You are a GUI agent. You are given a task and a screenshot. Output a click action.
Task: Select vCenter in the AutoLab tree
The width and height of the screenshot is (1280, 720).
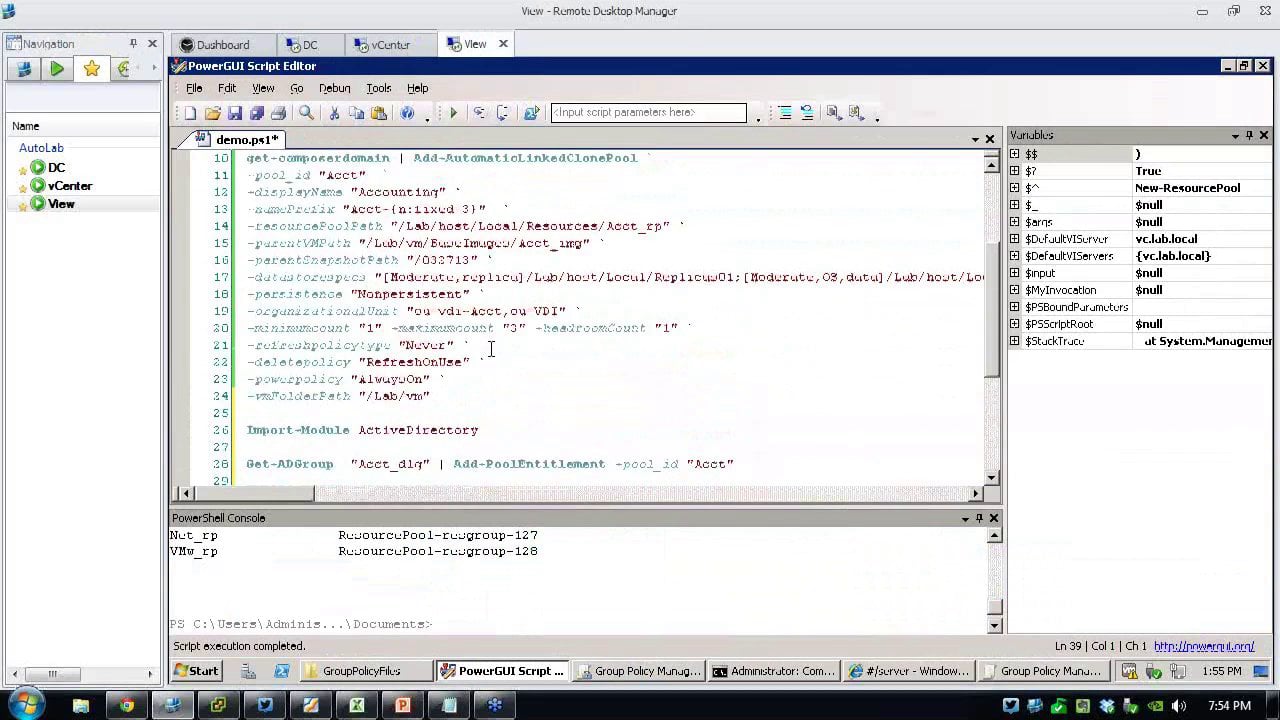click(70, 186)
